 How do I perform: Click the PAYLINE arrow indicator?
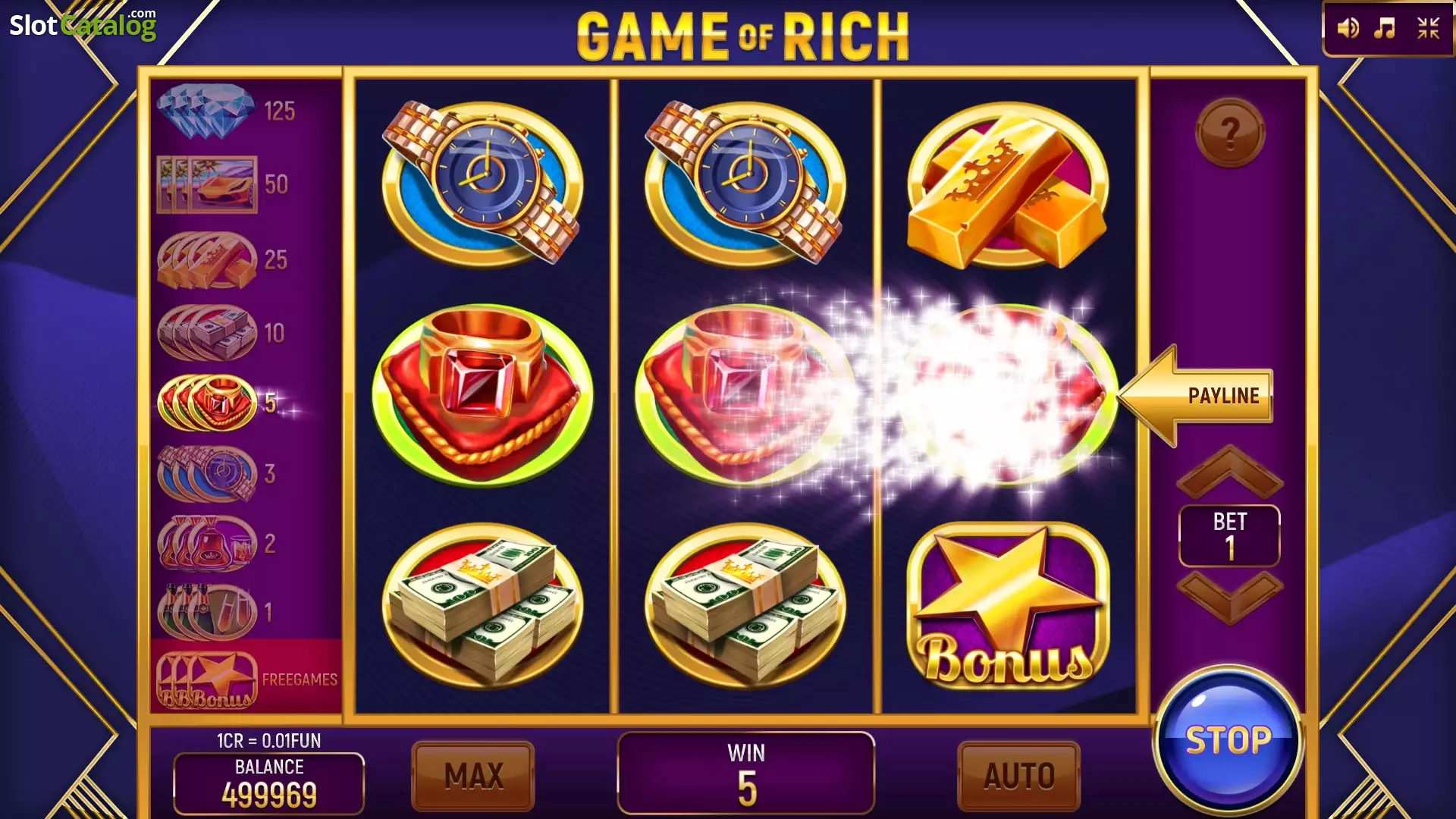pyautogui.click(x=1196, y=395)
